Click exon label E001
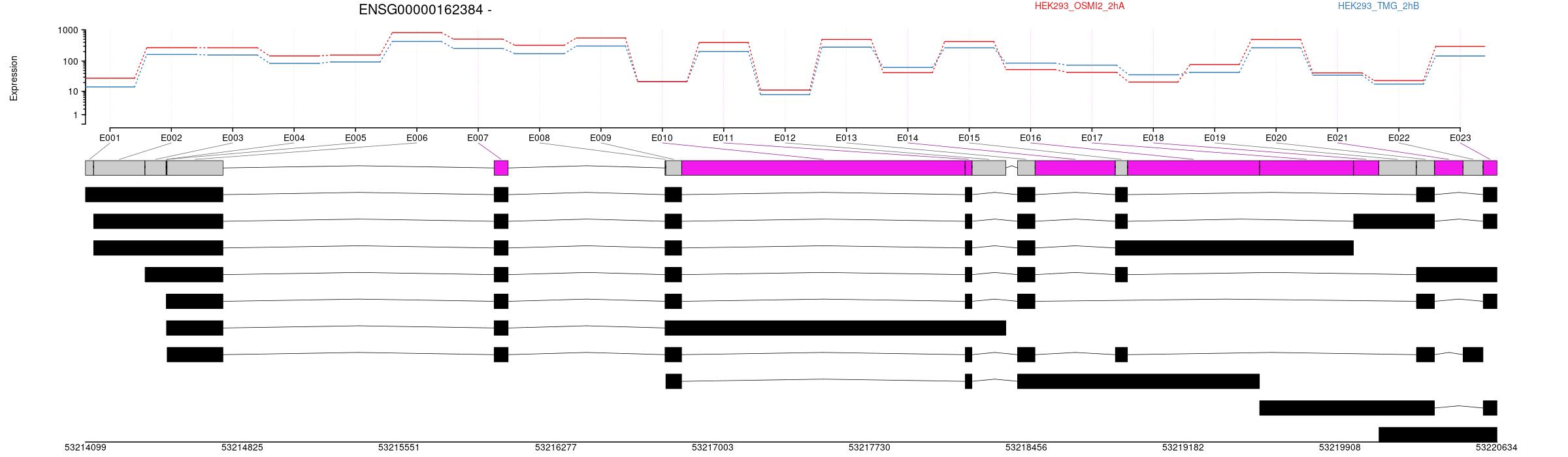1568x457 pixels. pos(110,138)
